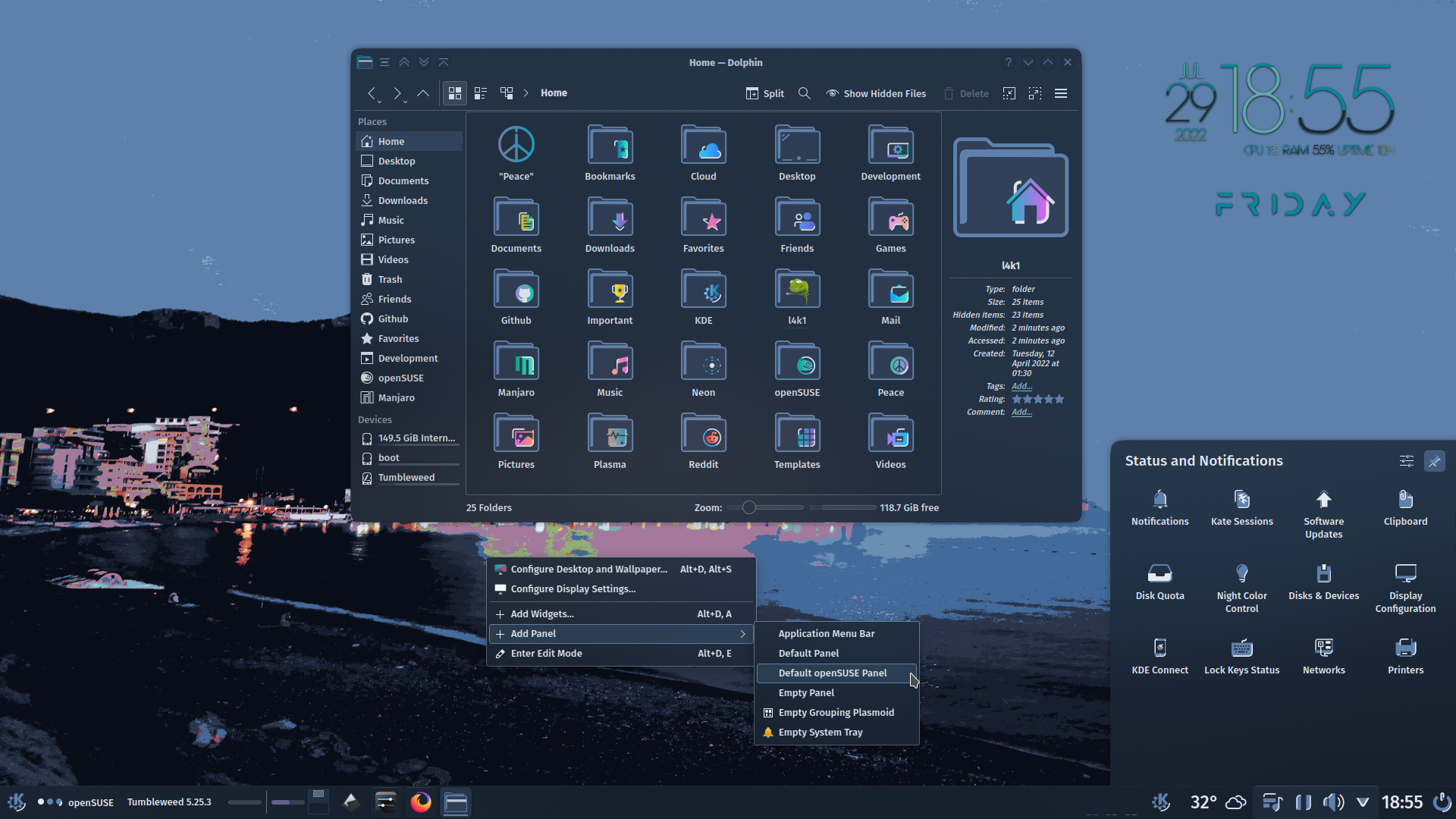The width and height of the screenshot is (1456, 819).
Task: Toggle Show Hidden Files
Action: (876, 93)
